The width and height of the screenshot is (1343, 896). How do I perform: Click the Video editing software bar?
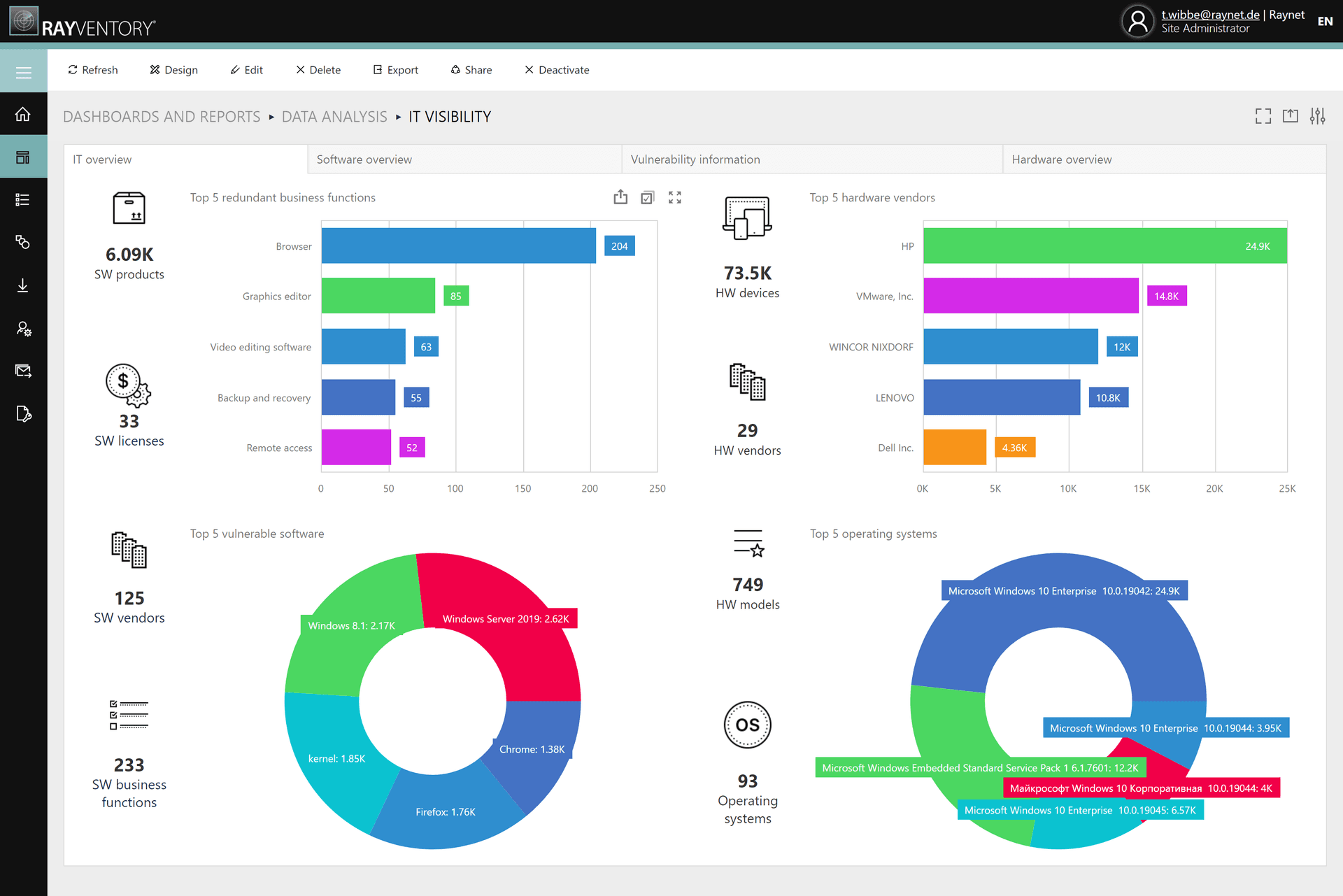coord(364,346)
